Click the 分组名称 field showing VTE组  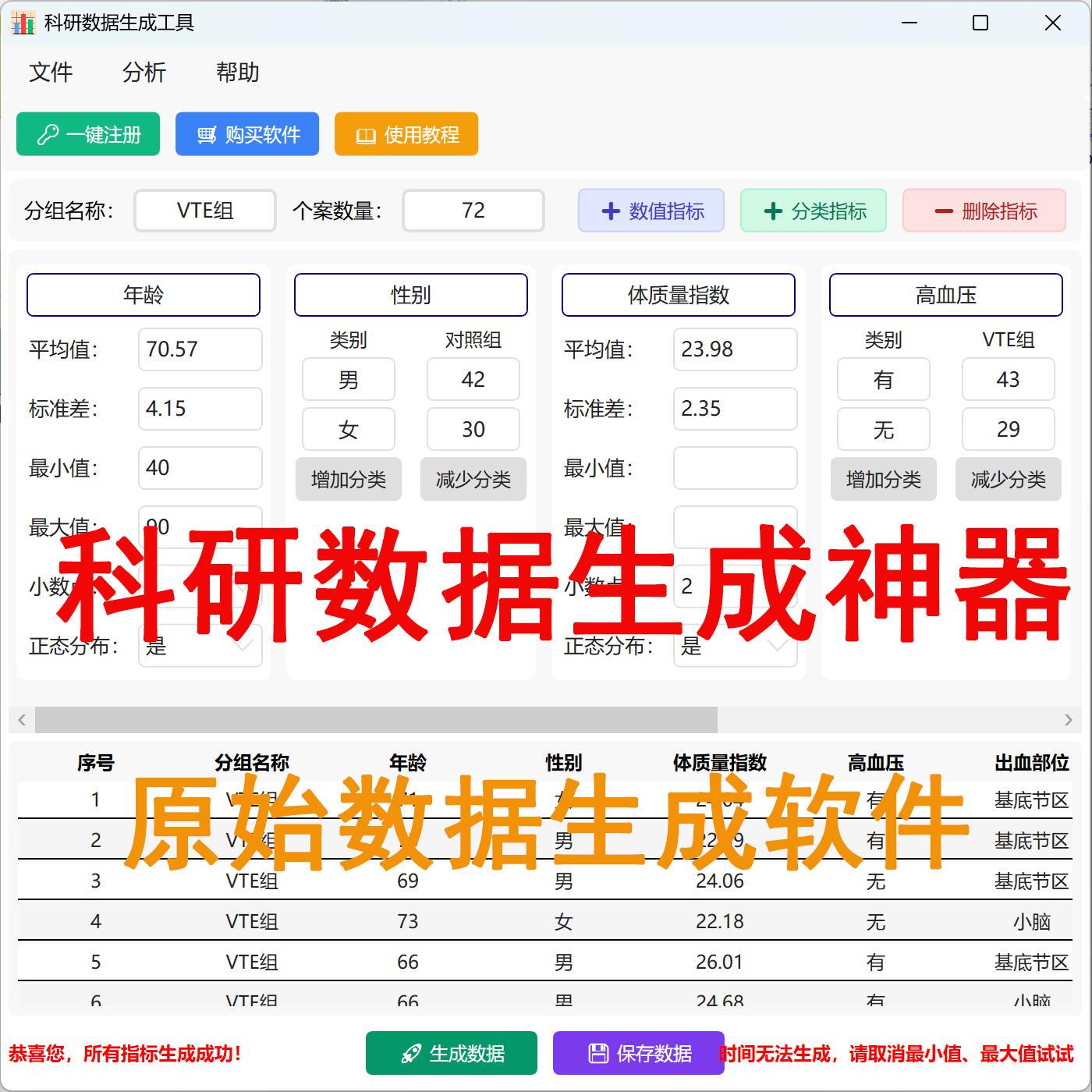click(x=205, y=211)
